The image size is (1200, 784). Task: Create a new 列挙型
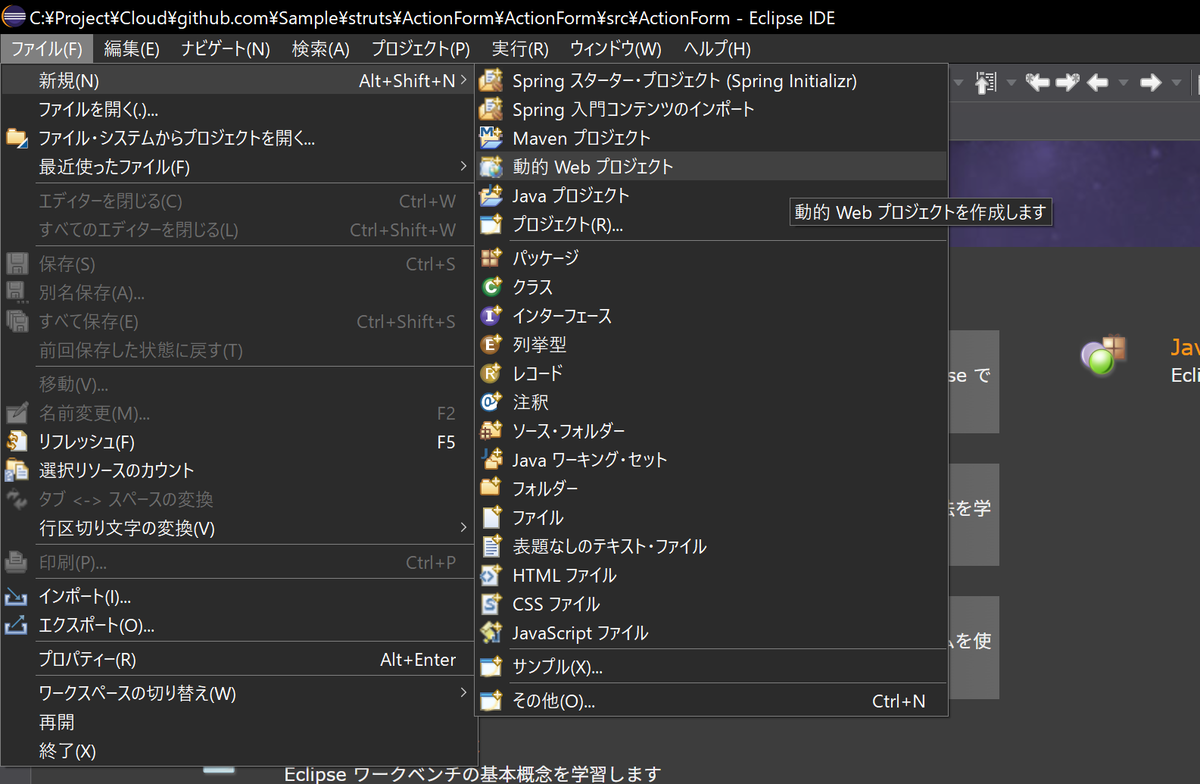pyautogui.click(x=711, y=345)
